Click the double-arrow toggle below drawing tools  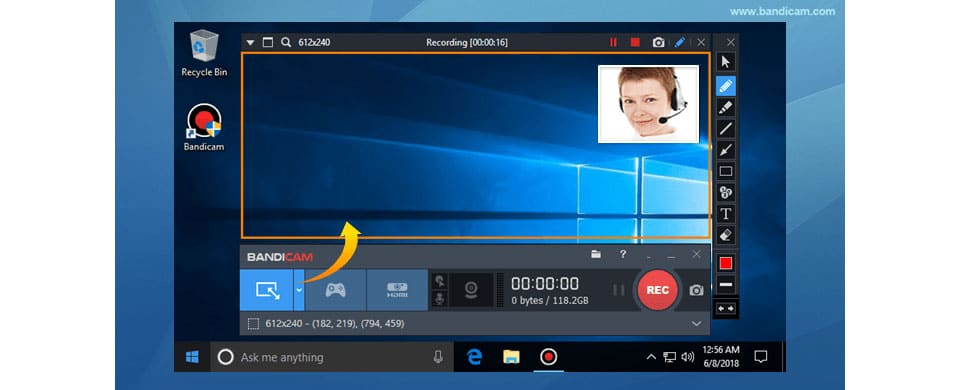(726, 308)
